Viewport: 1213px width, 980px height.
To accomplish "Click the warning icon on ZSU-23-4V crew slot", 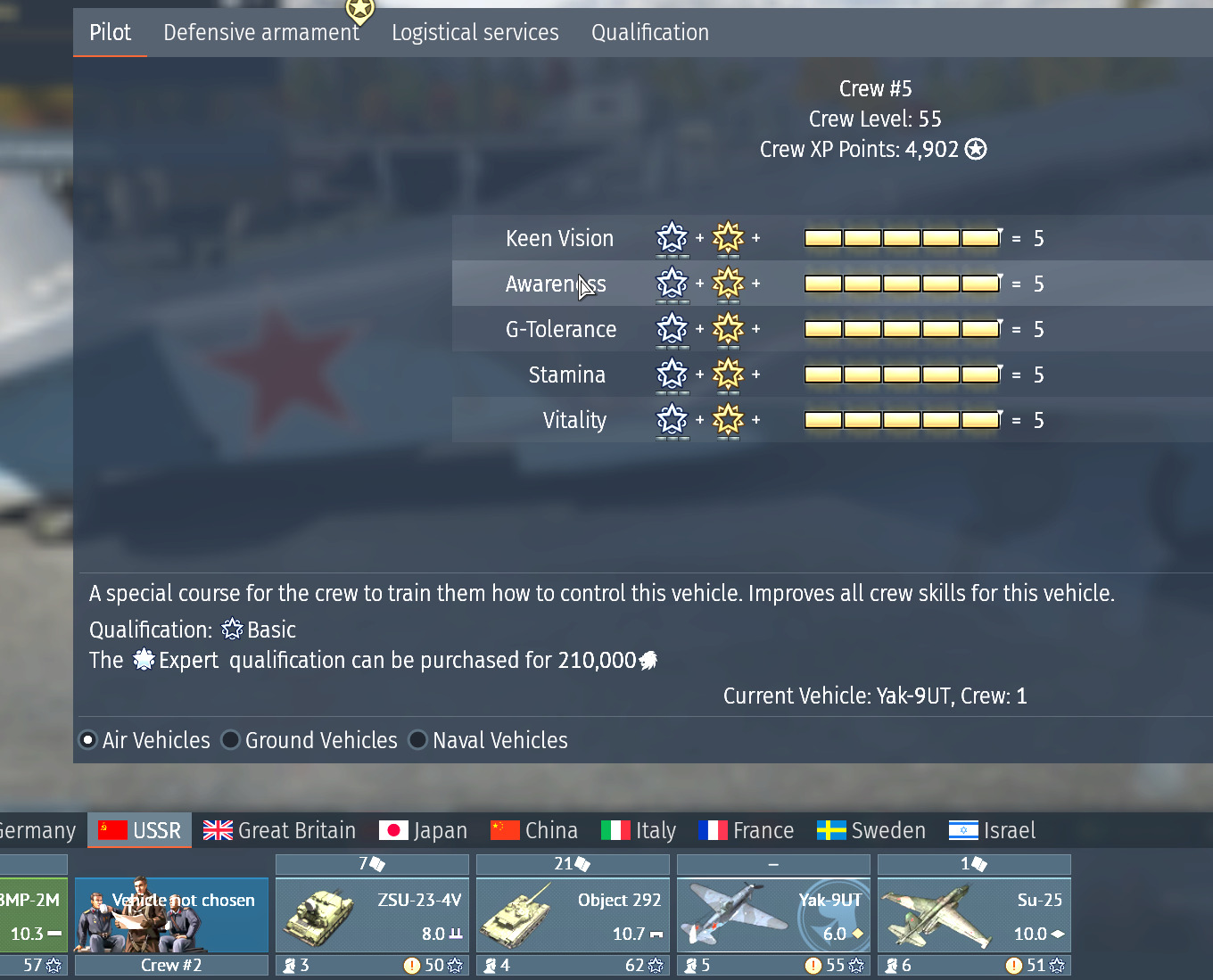I will point(412,965).
